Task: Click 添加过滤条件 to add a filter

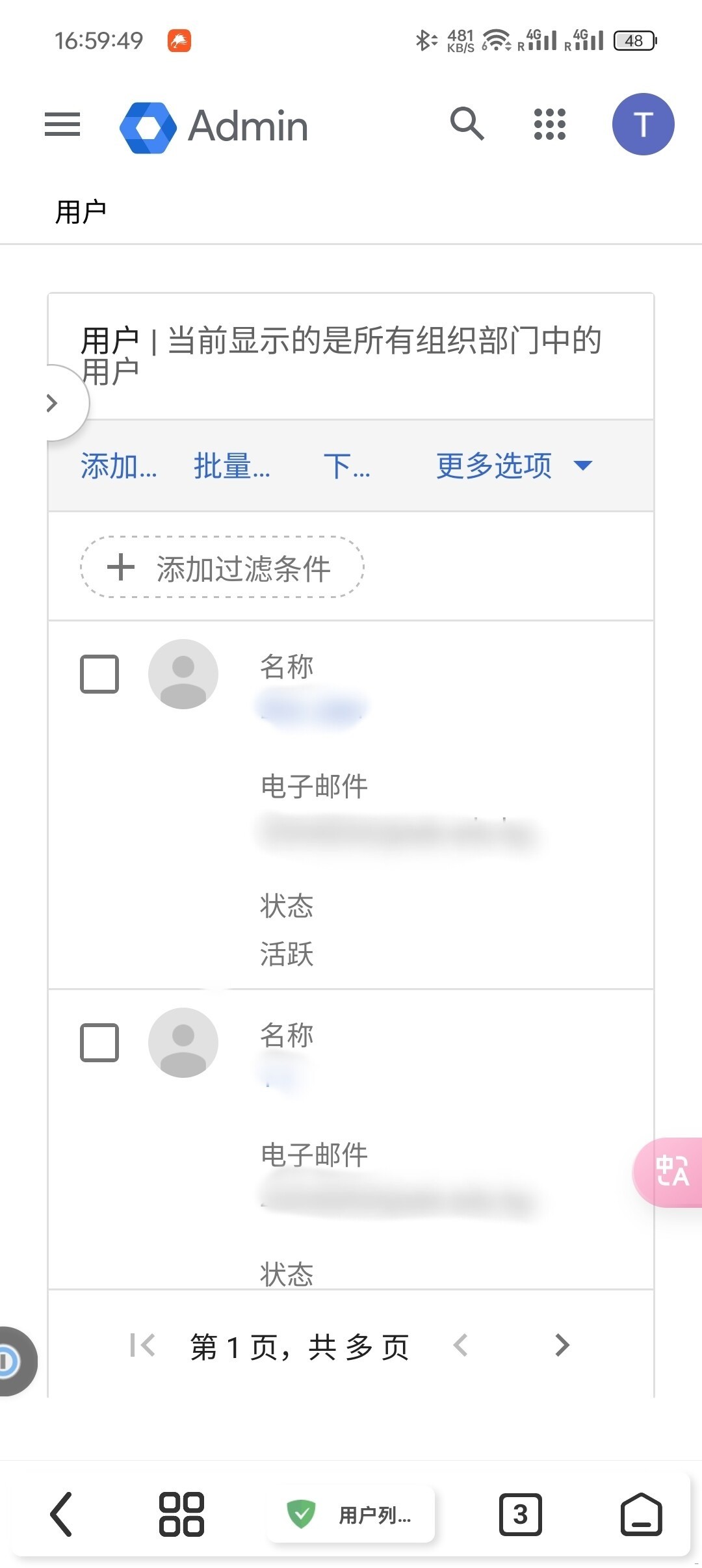Action: pos(221,568)
